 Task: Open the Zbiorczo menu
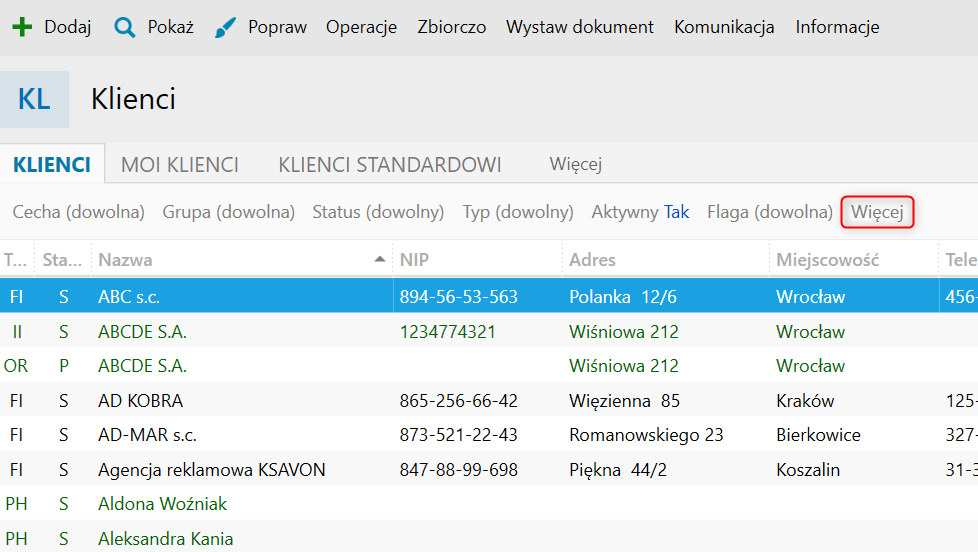pyautogui.click(x=451, y=27)
